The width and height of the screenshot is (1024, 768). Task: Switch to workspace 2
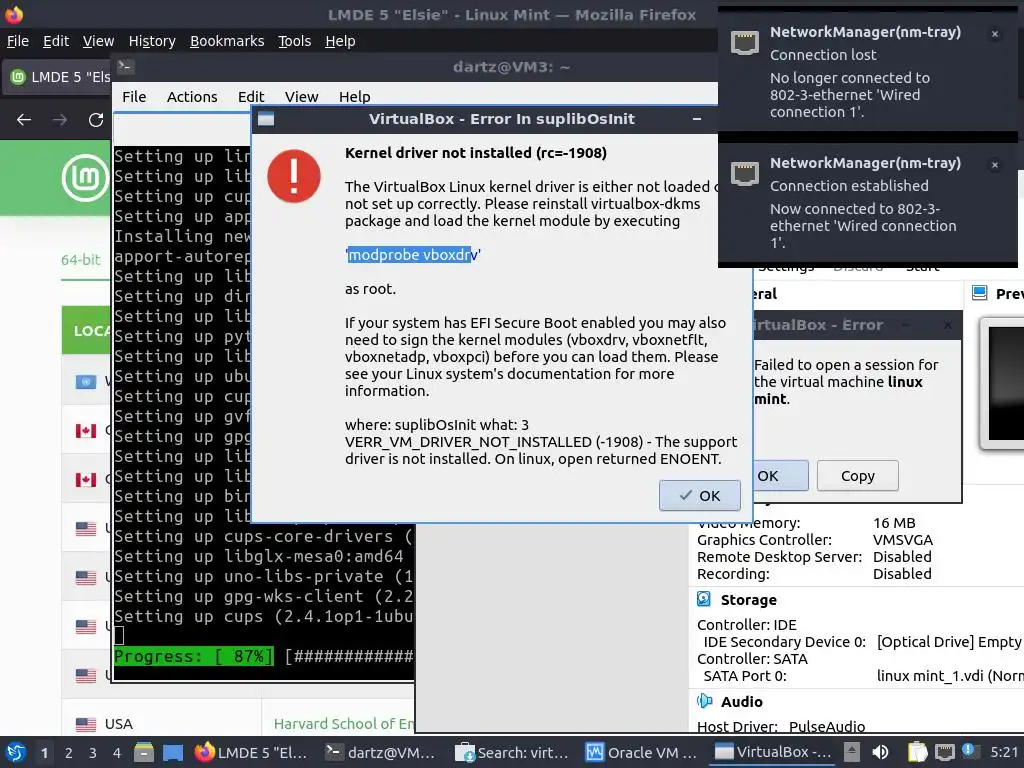pos(69,753)
